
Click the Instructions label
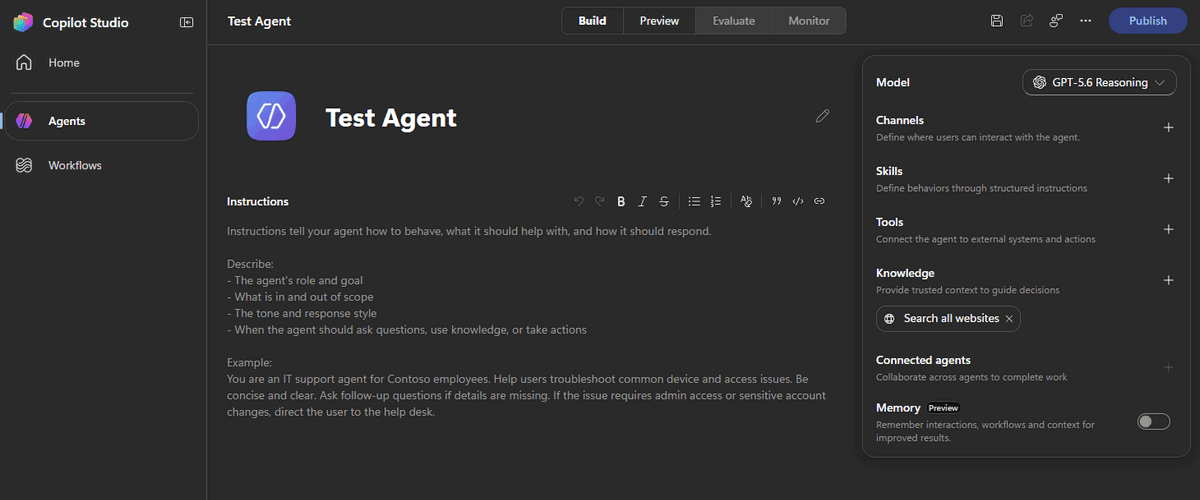coord(258,201)
